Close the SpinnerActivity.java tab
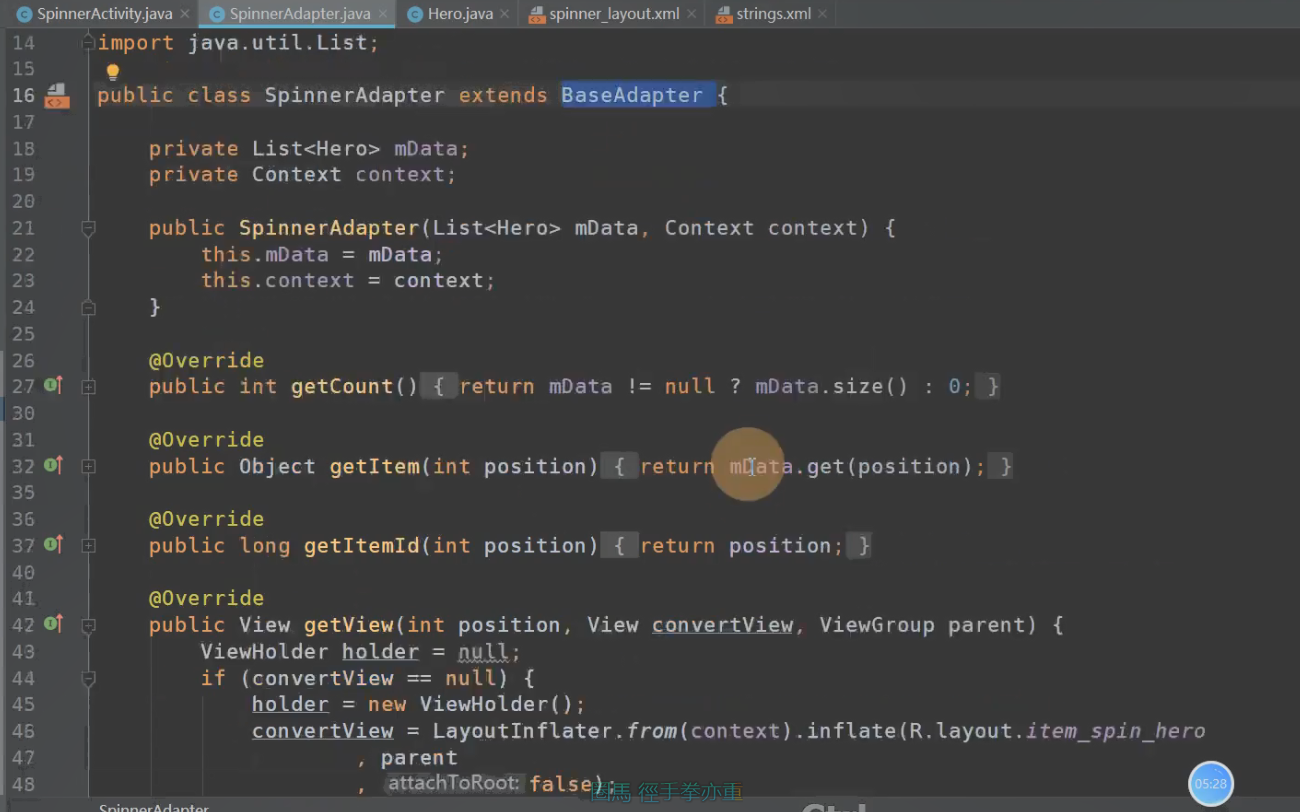The width and height of the screenshot is (1300, 812). 185,15
